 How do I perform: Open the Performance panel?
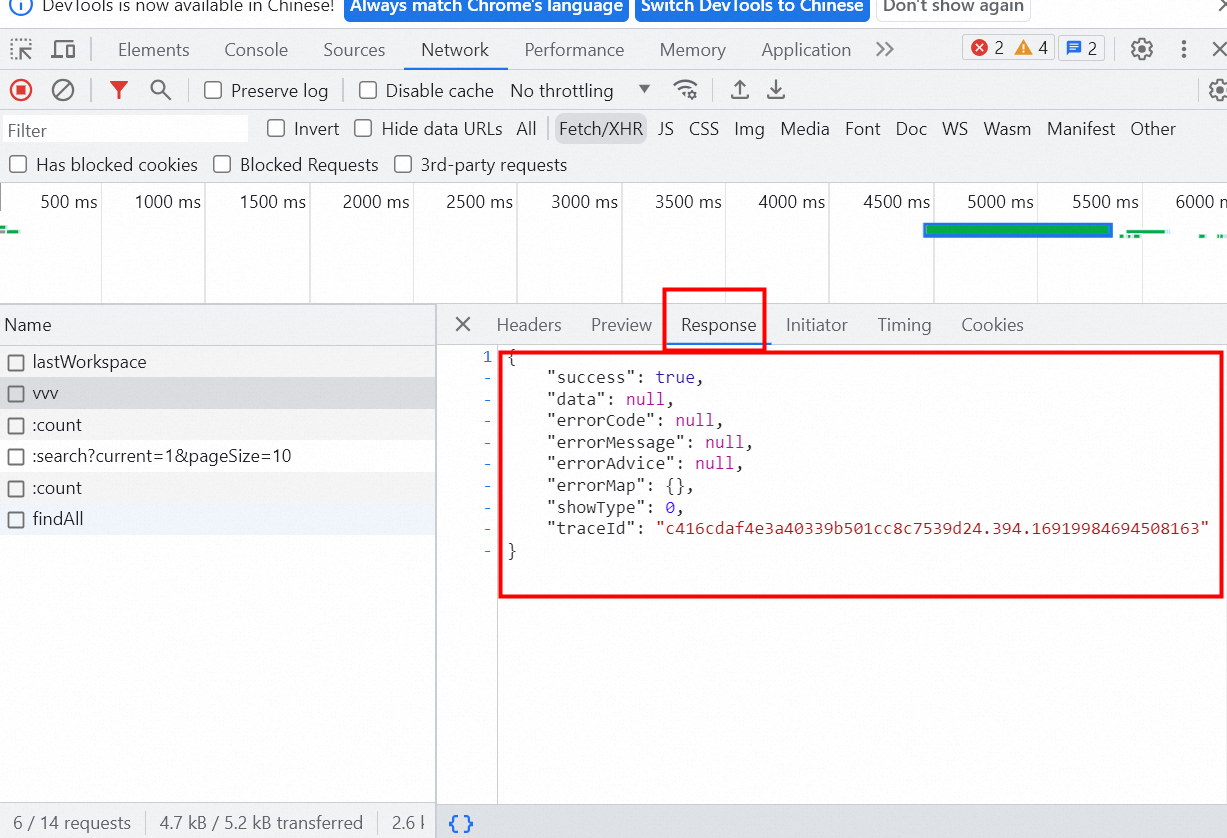point(574,49)
